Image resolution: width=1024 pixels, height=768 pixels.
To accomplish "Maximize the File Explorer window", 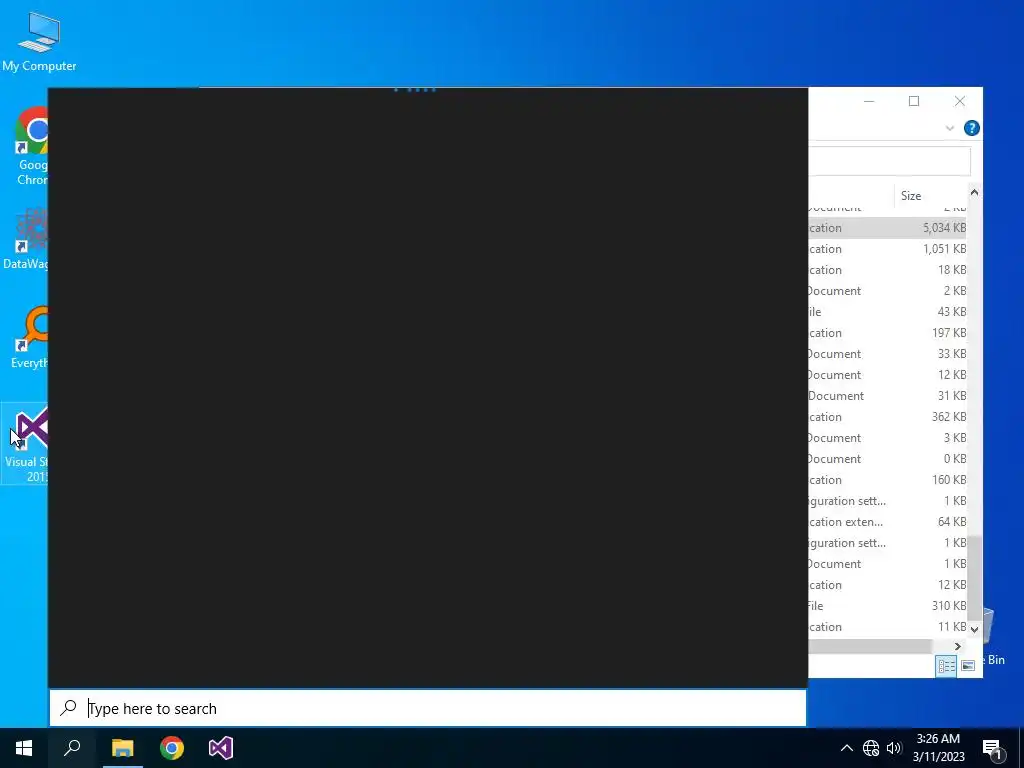I will pos(914,101).
